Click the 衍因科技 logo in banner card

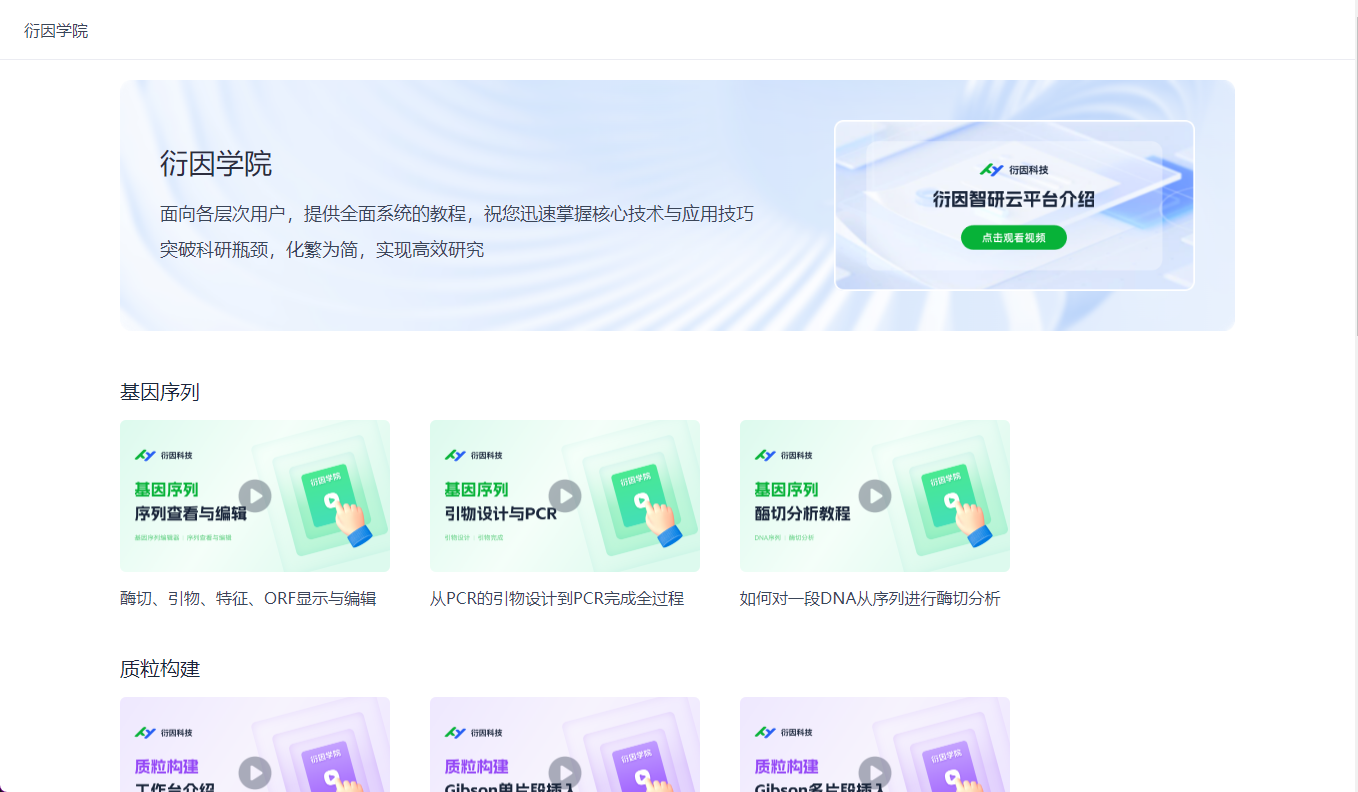tap(1014, 170)
